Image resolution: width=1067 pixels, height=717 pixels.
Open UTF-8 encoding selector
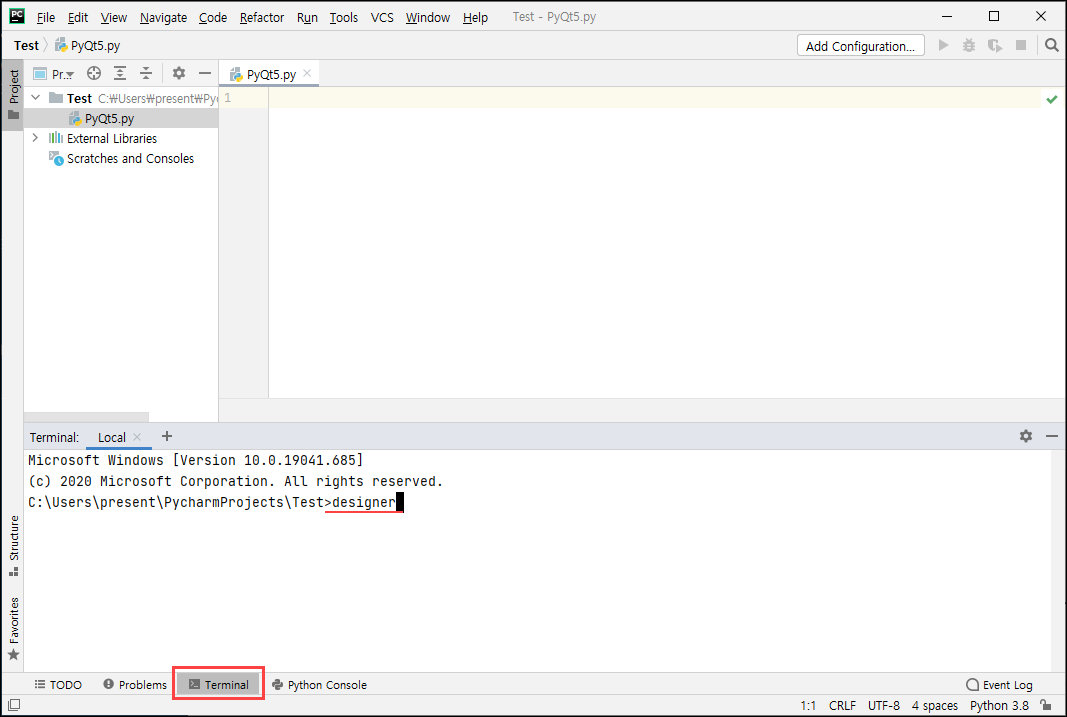click(883, 705)
